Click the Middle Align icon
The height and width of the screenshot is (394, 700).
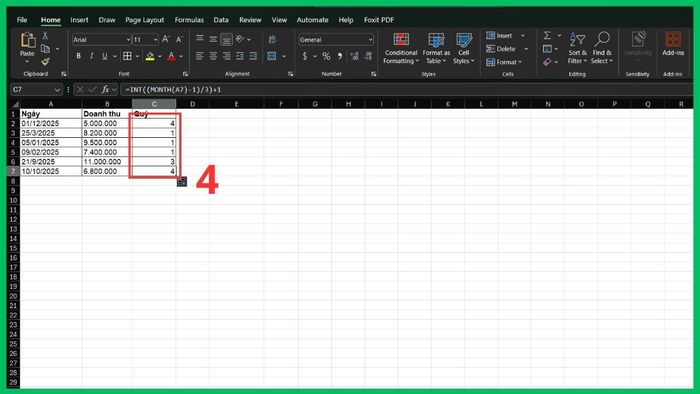pos(213,39)
